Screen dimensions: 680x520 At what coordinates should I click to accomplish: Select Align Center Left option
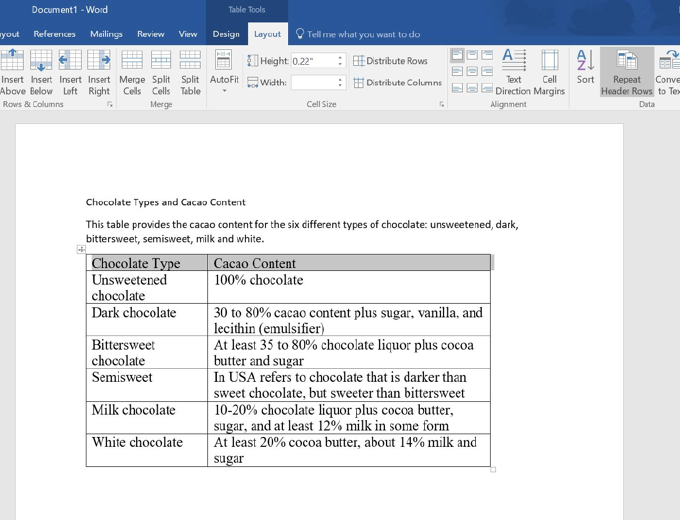(x=457, y=71)
